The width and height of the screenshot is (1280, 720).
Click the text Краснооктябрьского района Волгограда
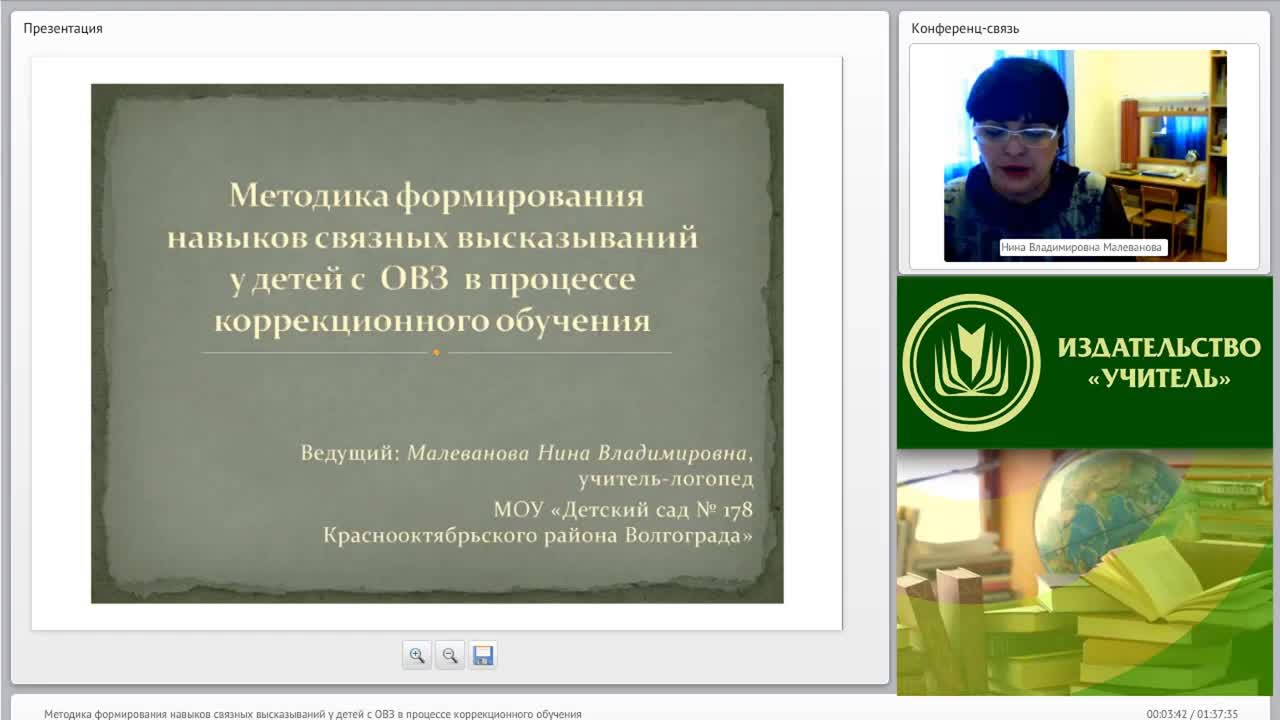tap(538, 535)
